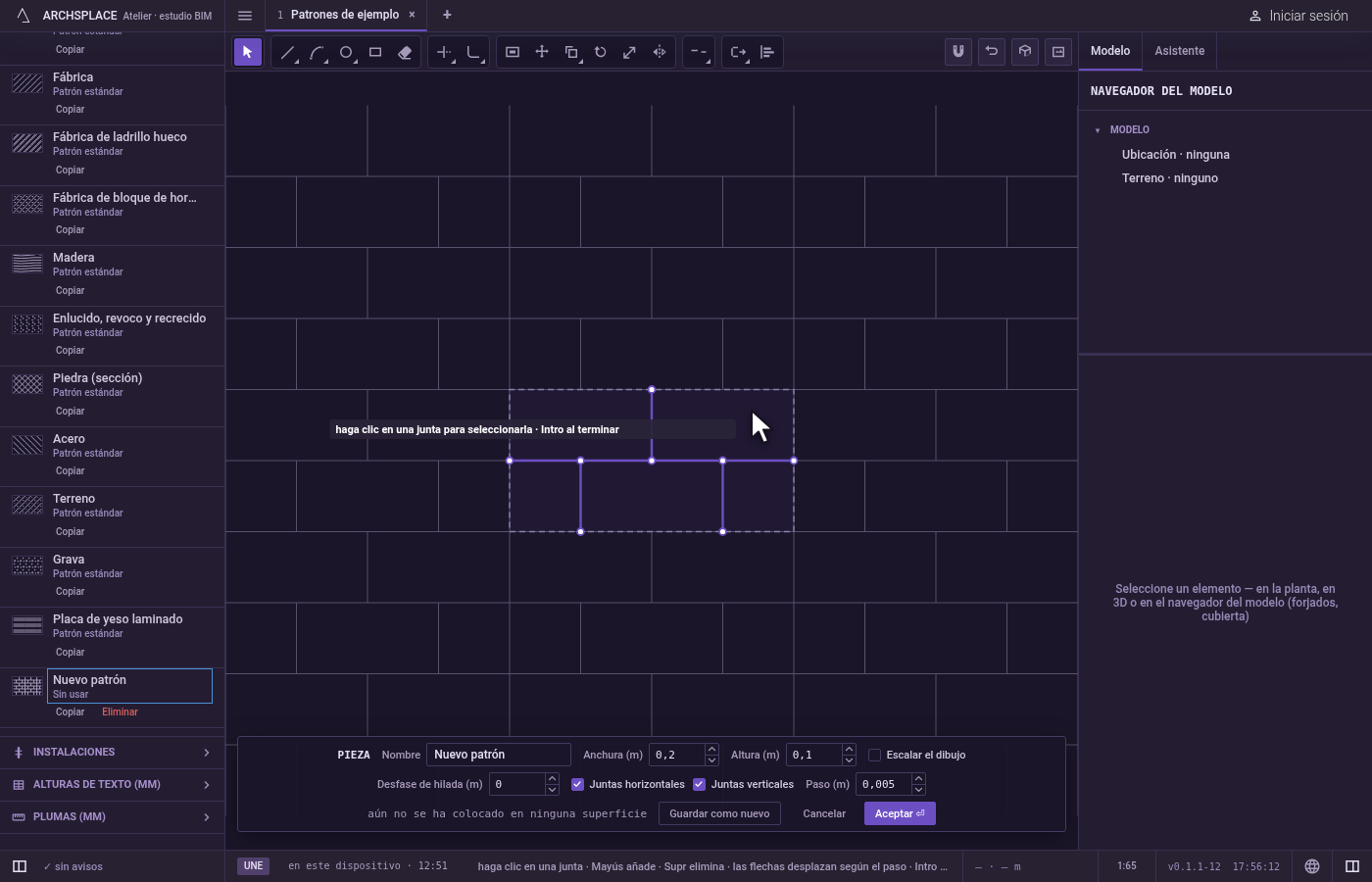Select the arc drawing tool
The height and width of the screenshot is (882, 1372).
pos(317,52)
